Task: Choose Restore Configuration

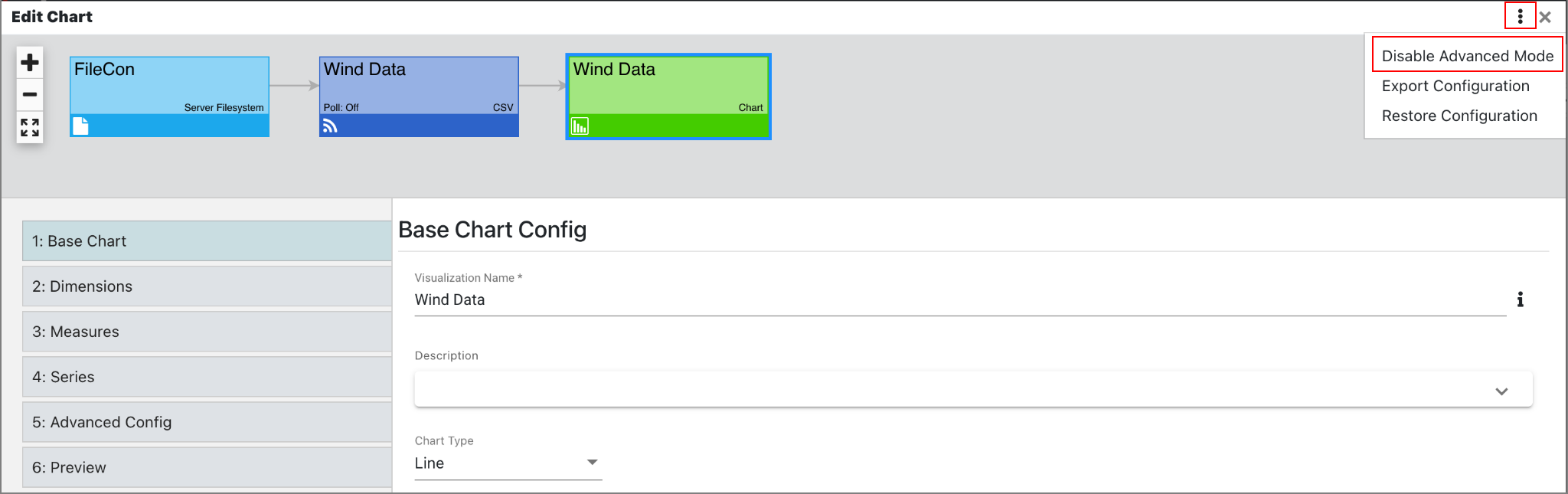Action: click(x=1459, y=115)
